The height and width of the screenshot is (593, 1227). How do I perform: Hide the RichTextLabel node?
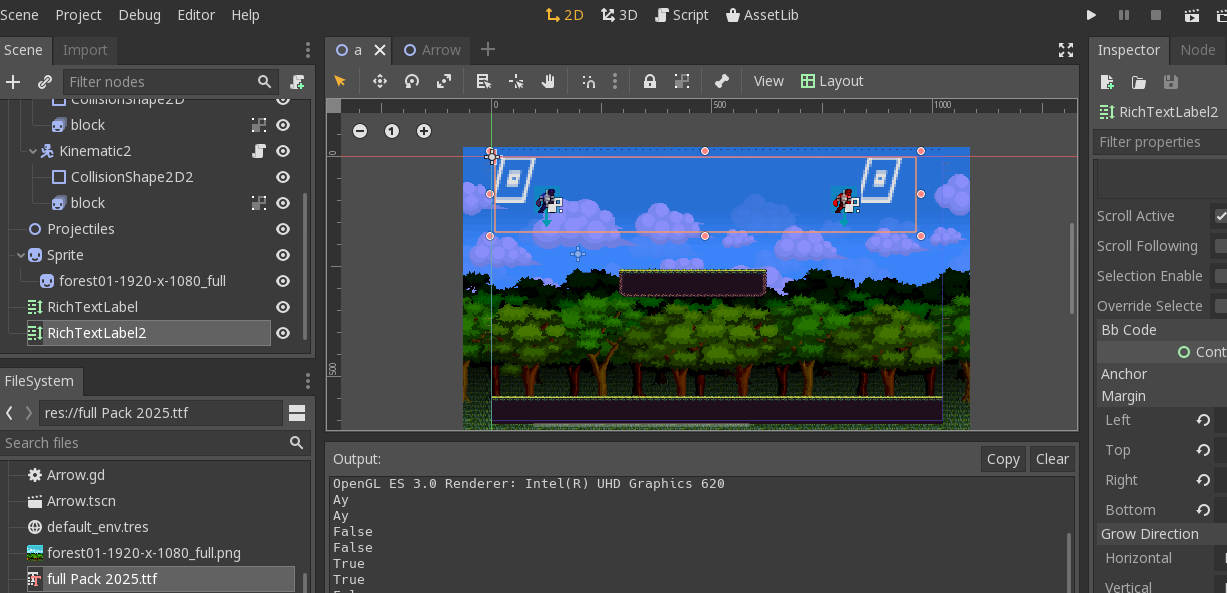[x=283, y=307]
